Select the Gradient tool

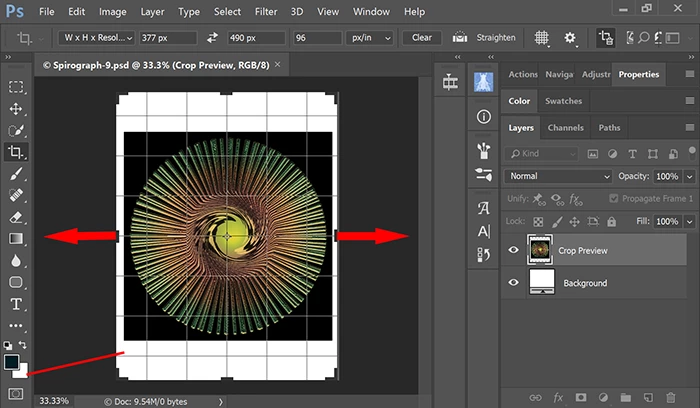pos(16,238)
